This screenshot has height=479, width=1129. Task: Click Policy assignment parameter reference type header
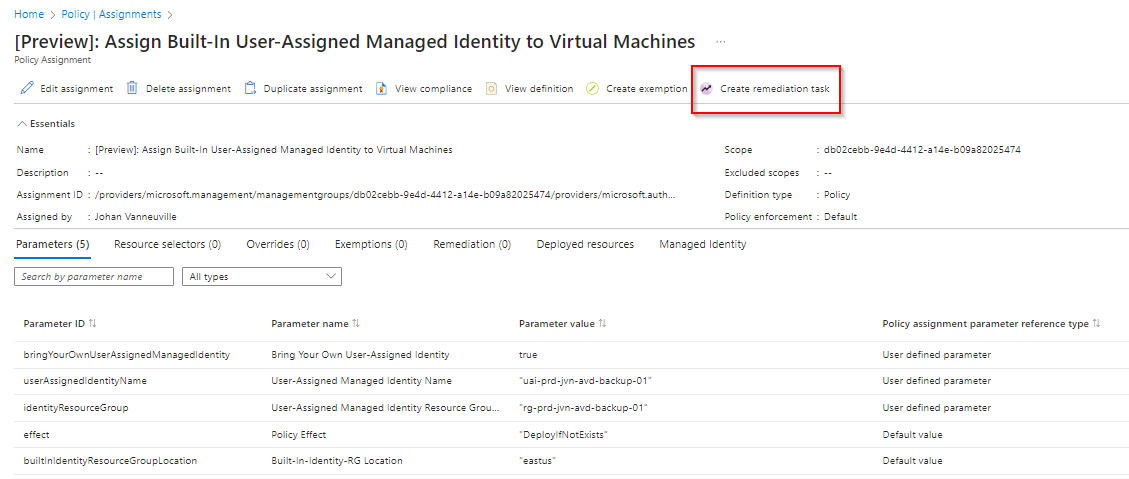[986, 324]
